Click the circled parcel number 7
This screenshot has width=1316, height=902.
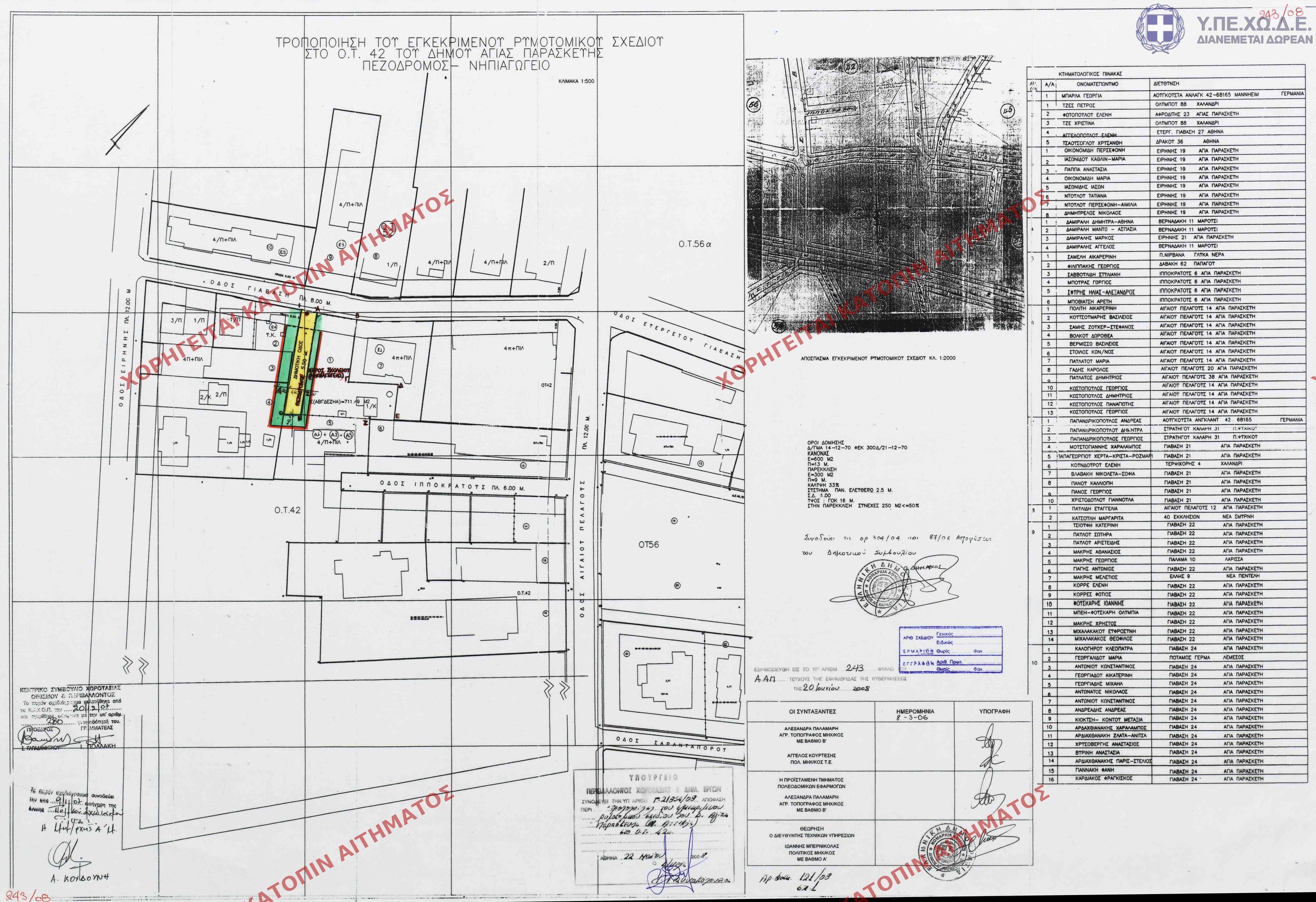(x=381, y=365)
